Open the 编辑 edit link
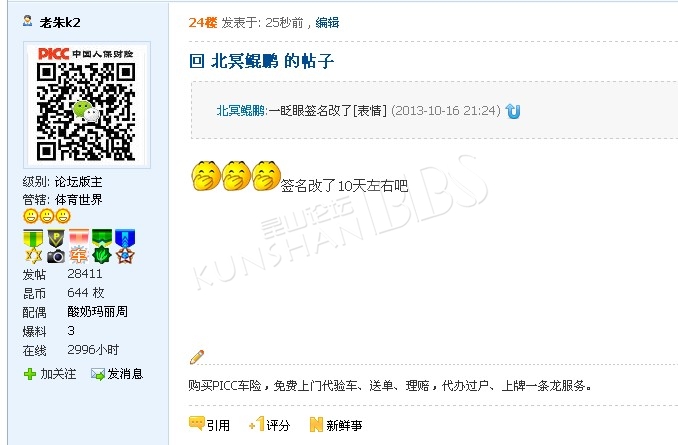This screenshot has height=445, width=678. tap(327, 22)
